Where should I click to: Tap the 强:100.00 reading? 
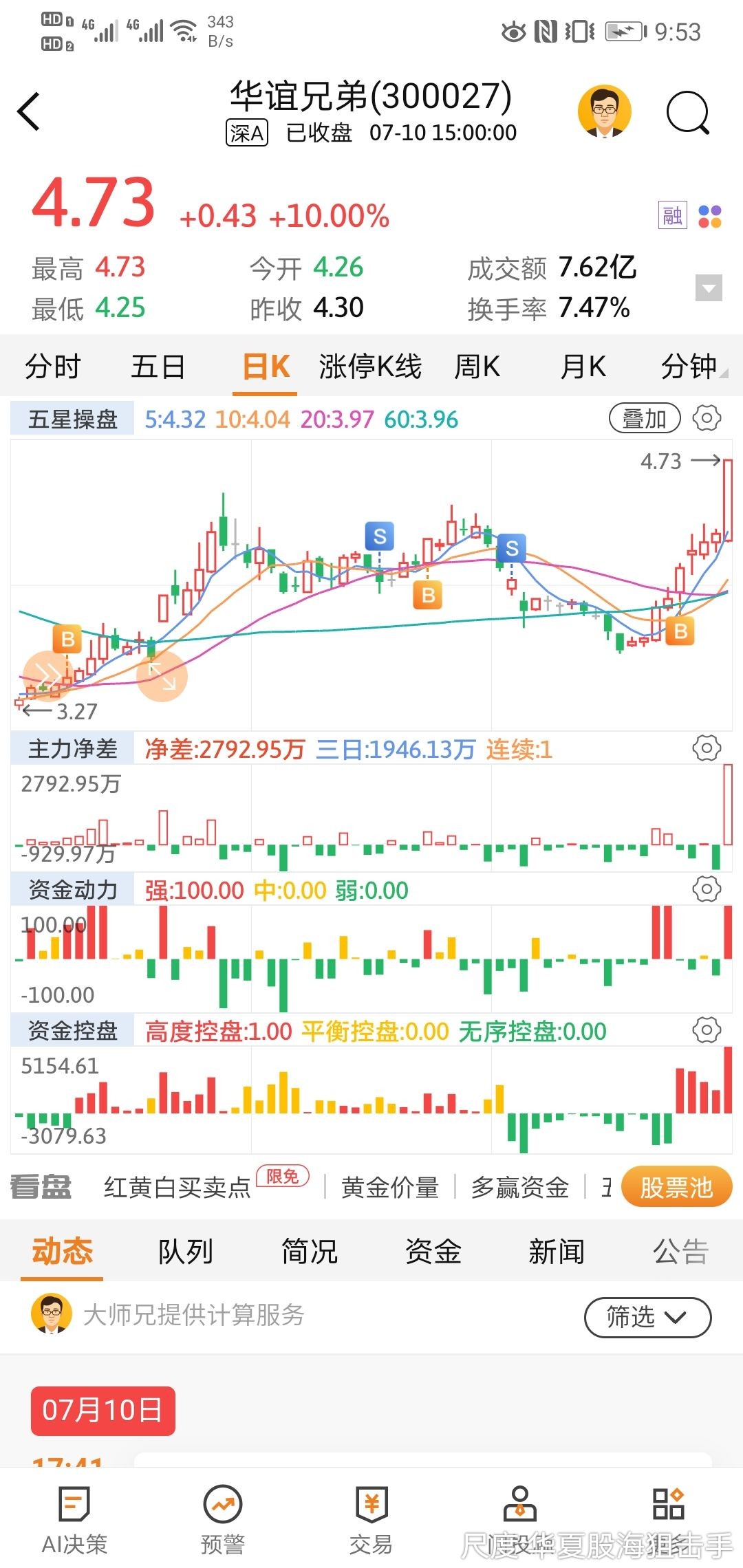(194, 890)
